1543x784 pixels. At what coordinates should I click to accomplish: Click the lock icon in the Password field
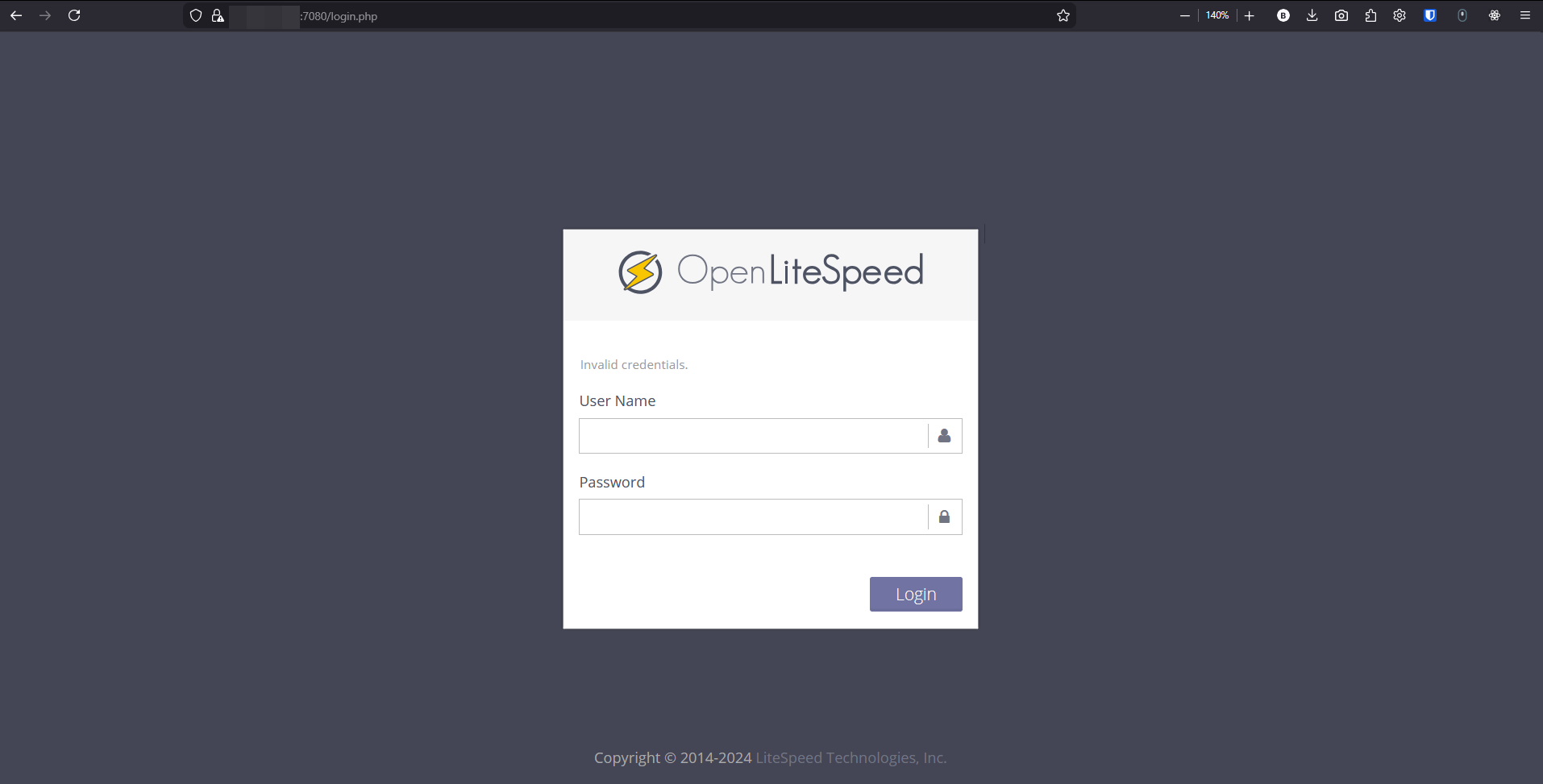944,516
